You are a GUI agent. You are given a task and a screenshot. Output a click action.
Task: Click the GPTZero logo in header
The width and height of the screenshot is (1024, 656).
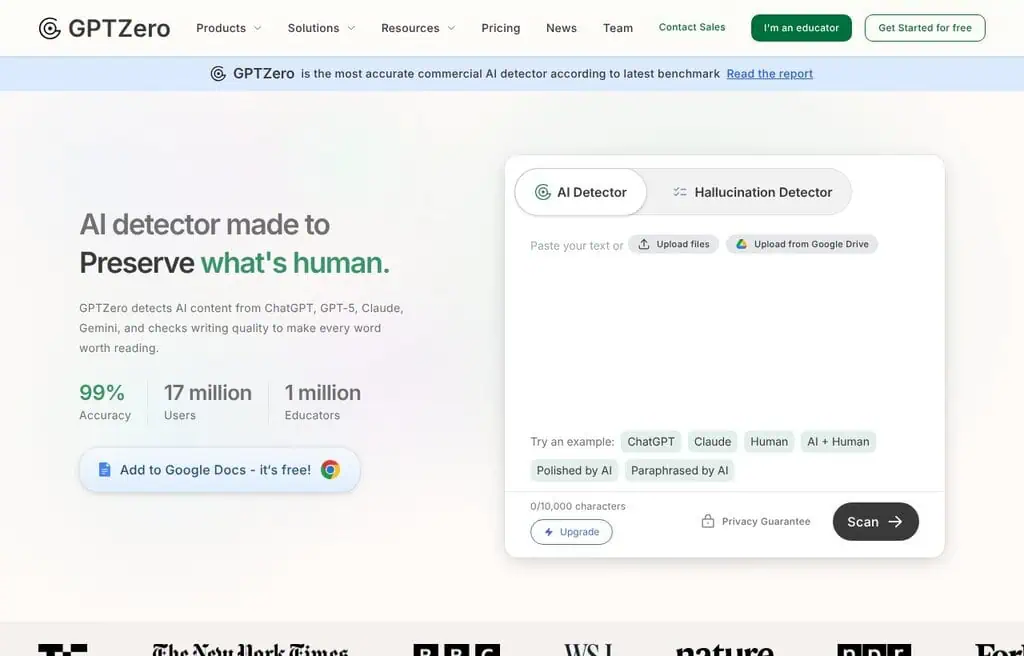point(104,28)
